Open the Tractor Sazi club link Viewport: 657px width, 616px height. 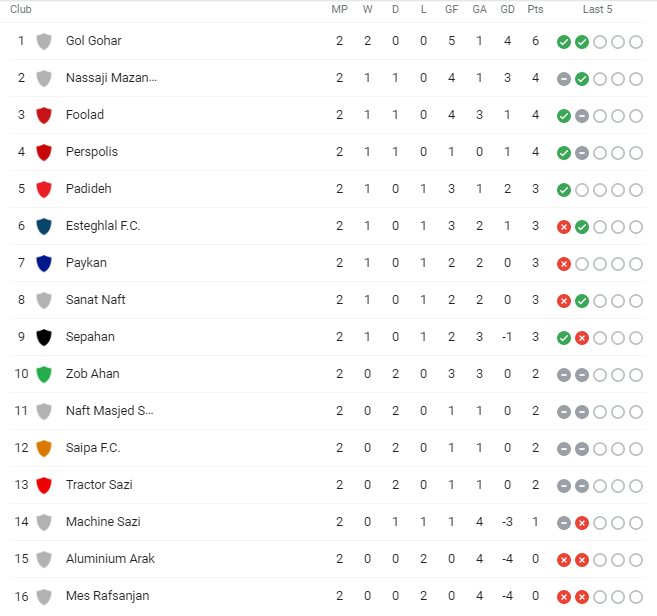99,485
